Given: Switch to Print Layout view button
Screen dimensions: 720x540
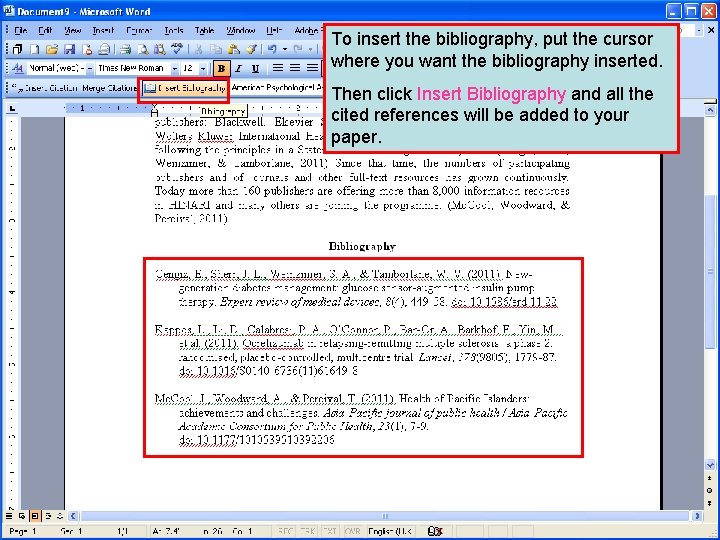Looking at the screenshot, I should pyautogui.click(x=34, y=516).
